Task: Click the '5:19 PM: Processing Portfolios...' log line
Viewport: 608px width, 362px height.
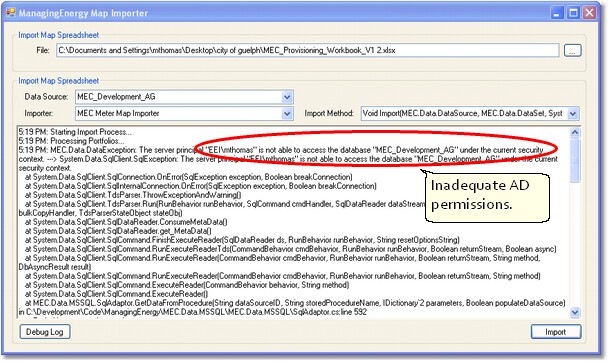Action: (x=72, y=141)
